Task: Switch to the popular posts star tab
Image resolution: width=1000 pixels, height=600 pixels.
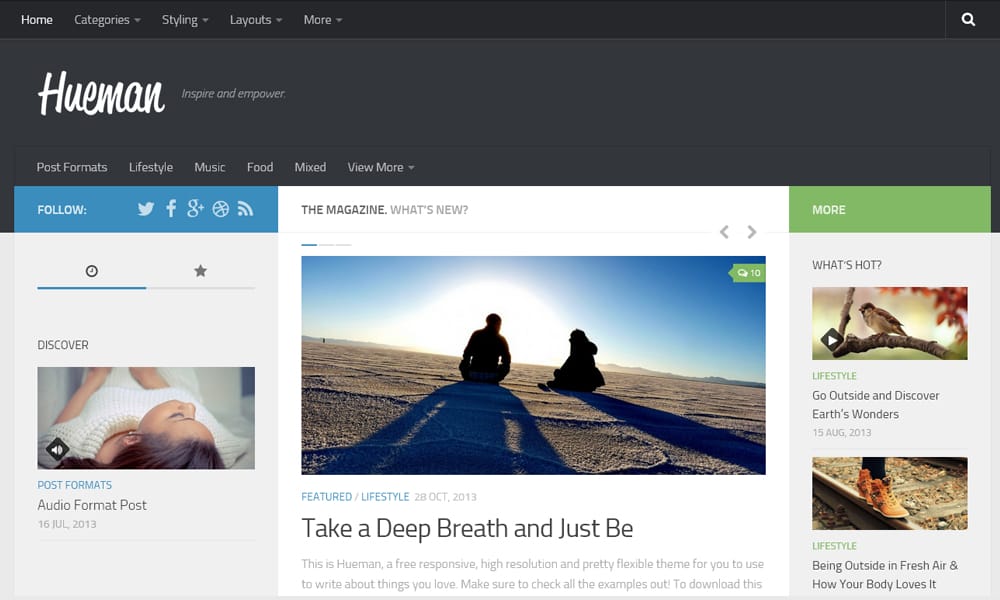Action: point(200,271)
